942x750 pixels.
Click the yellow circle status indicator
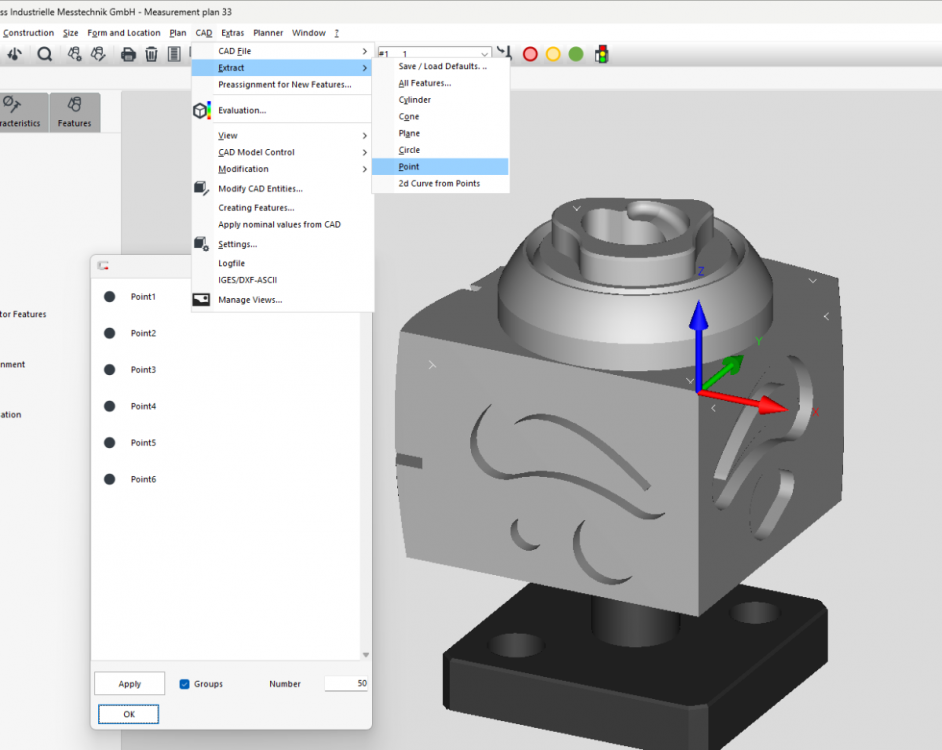553,54
